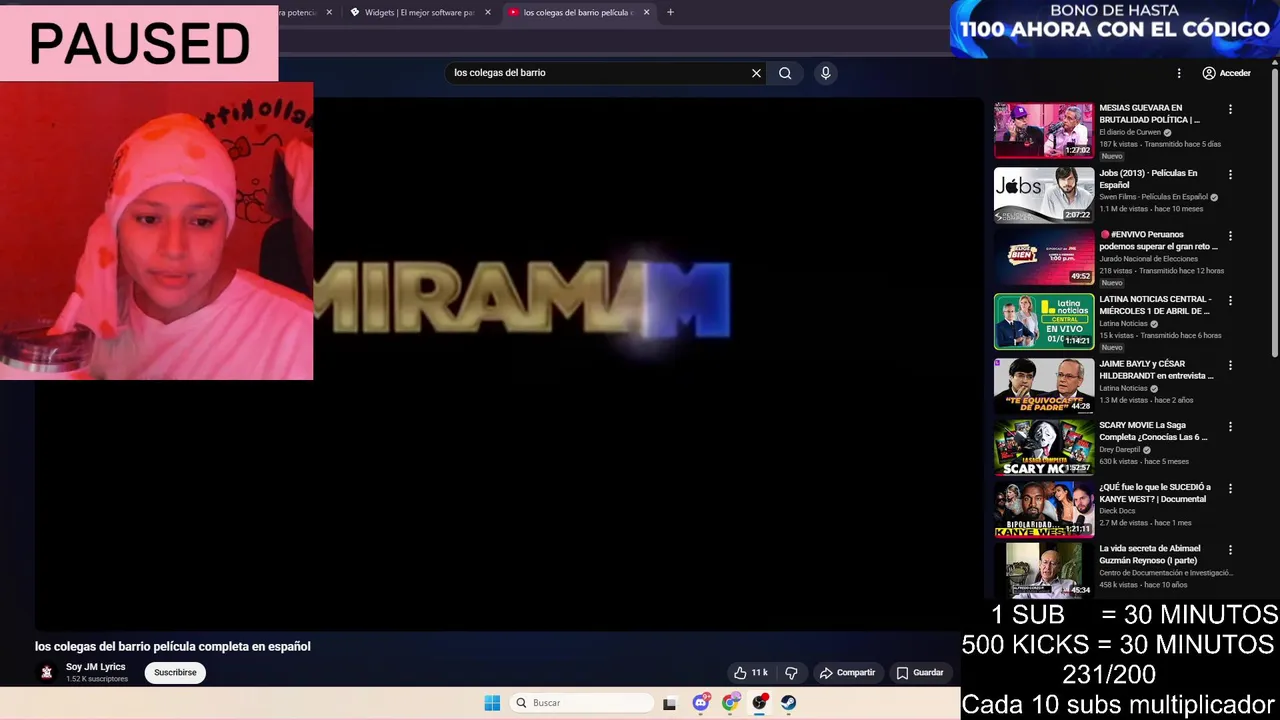This screenshot has height=720, width=1280.
Task: Open the Soy JM Lyrics channel name link
Action: tap(96, 667)
